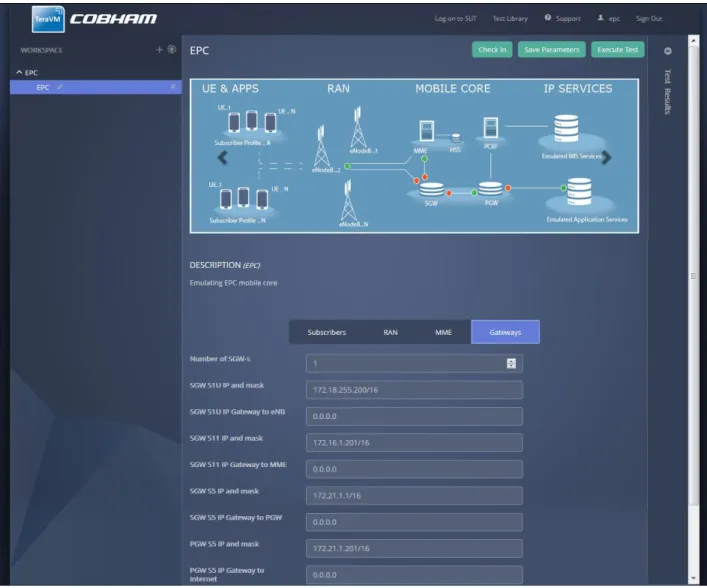The width and height of the screenshot is (707, 588).
Task: Click the eNodeB..2 tower icon
Action: click(321, 147)
